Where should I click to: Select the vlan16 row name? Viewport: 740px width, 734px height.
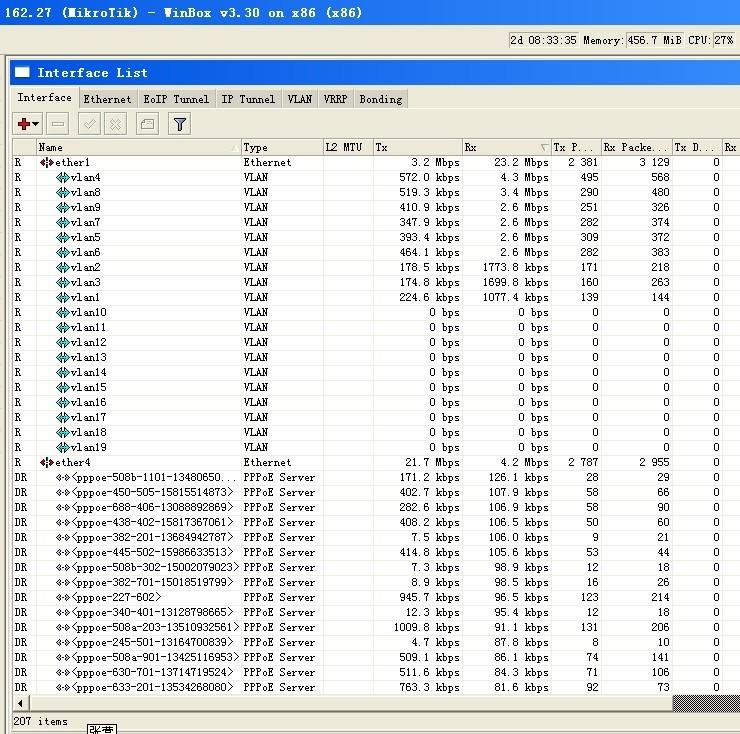pyautogui.click(x=88, y=403)
